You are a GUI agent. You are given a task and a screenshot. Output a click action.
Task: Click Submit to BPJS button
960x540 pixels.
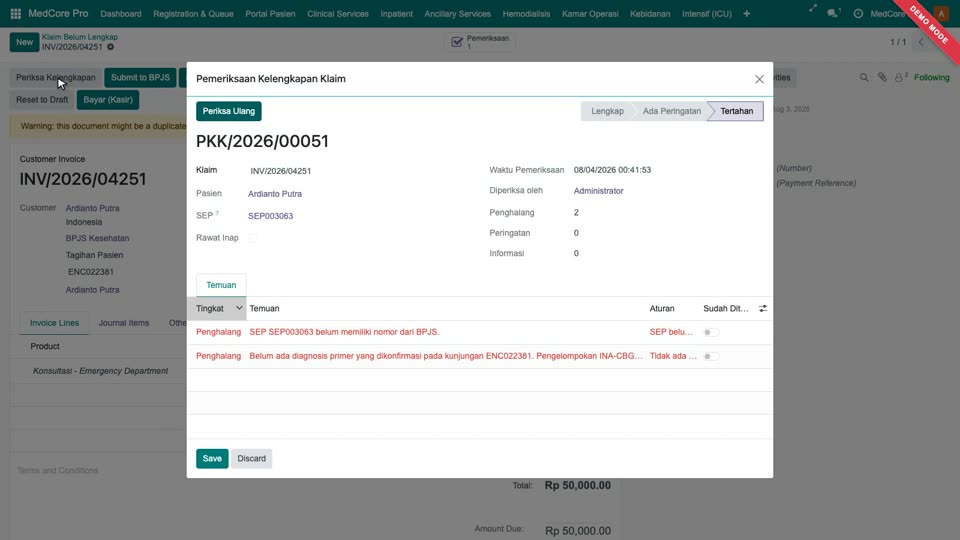pyautogui.click(x=140, y=78)
